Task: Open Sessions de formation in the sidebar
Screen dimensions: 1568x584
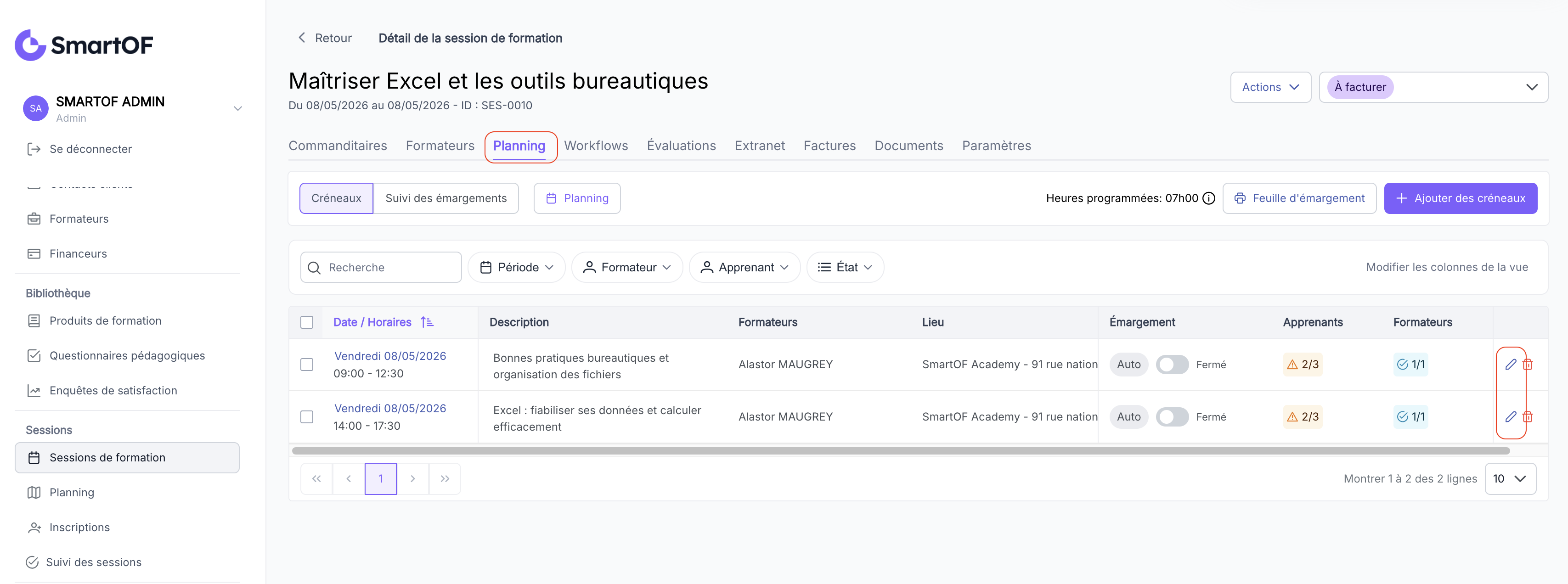Action: 127,457
